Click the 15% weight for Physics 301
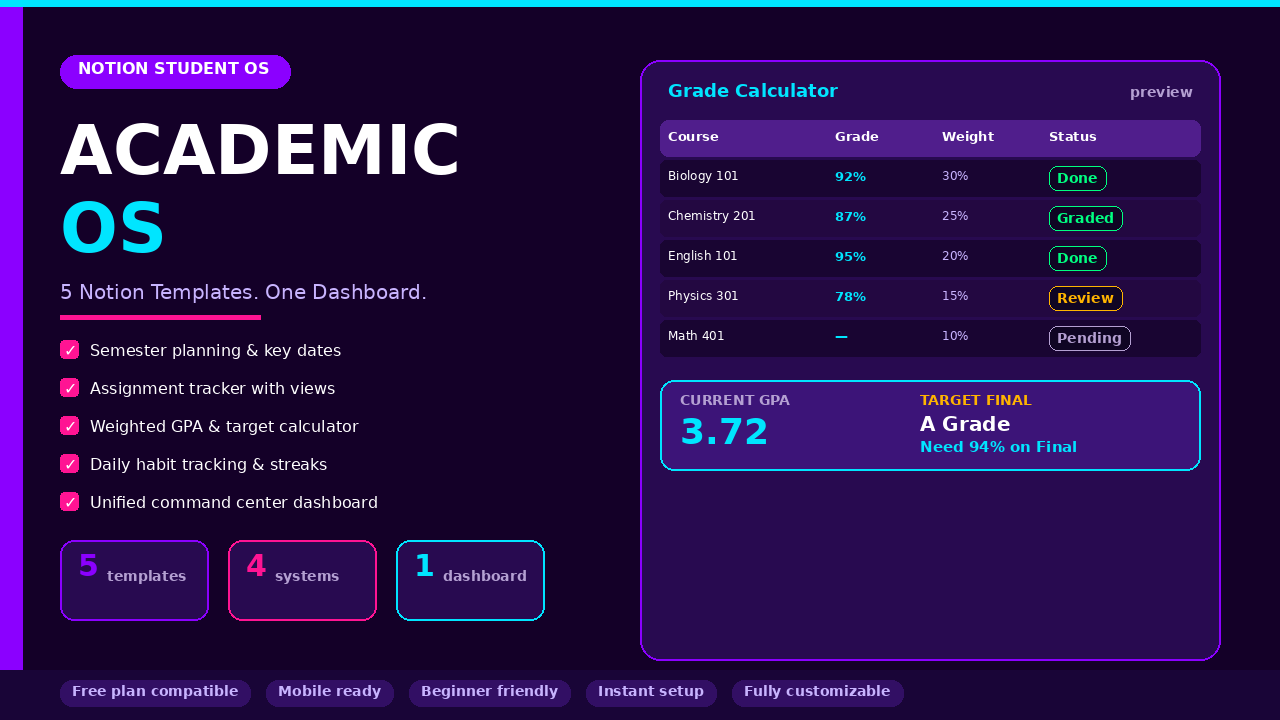1280x720 pixels. click(x=955, y=296)
